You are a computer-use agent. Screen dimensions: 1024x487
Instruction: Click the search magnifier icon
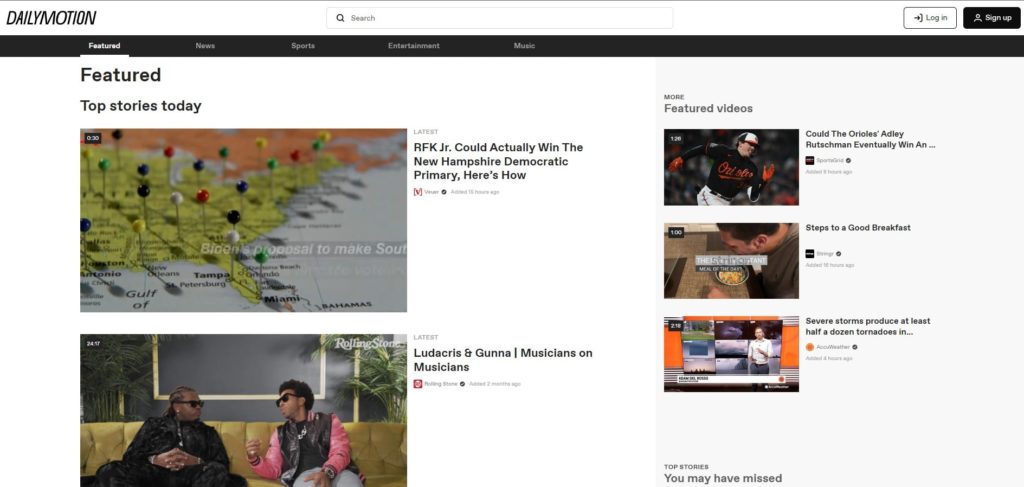[x=340, y=18]
